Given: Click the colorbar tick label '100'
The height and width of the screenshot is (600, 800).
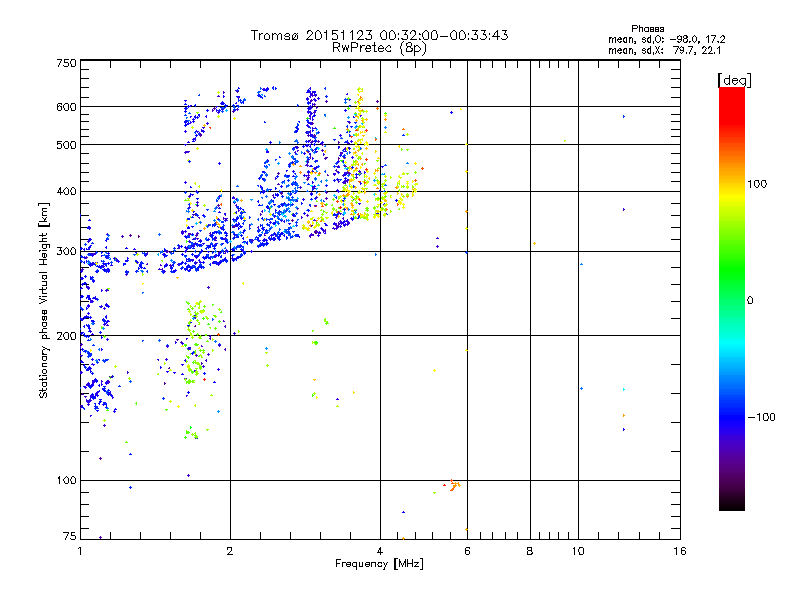Looking at the screenshot, I should pos(757,184).
